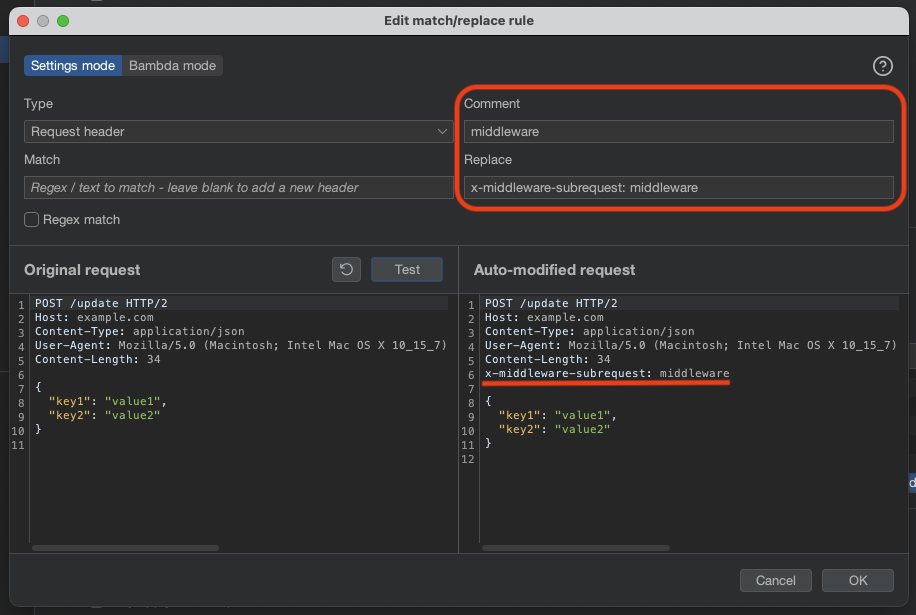The image size is (916, 615).
Task: Click the x-middleware-subrequest header line in modified request
Action: (607, 373)
